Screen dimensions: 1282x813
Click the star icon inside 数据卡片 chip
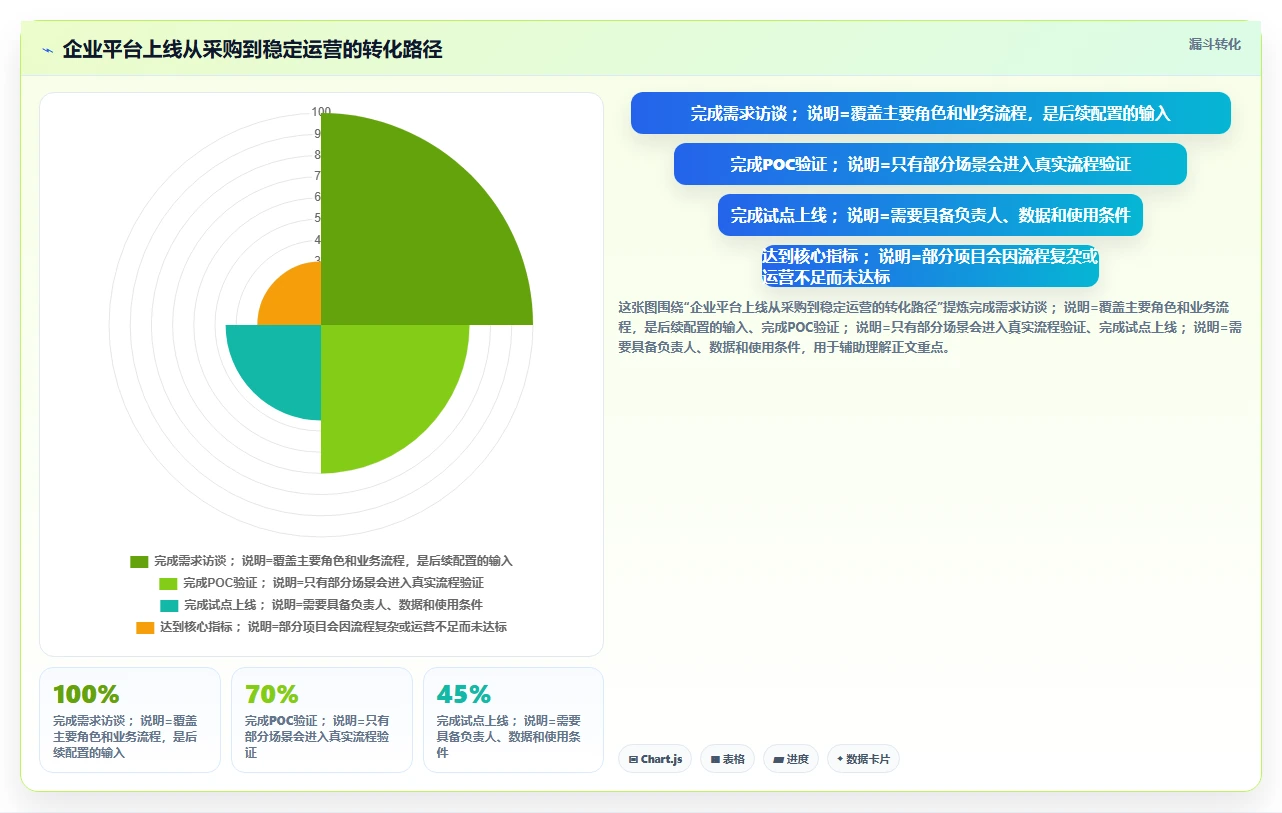(x=840, y=759)
